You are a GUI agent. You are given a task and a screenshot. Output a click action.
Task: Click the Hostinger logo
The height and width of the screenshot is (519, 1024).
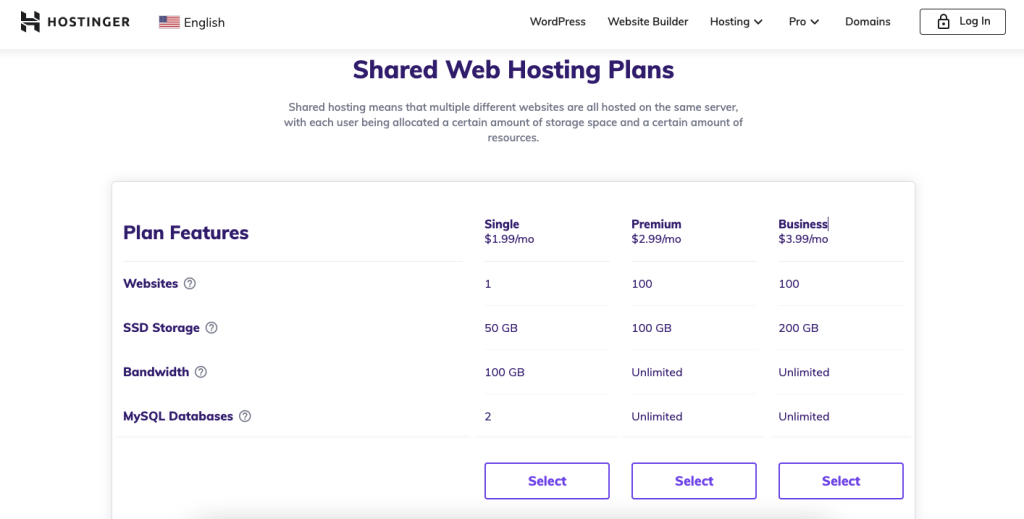click(75, 21)
